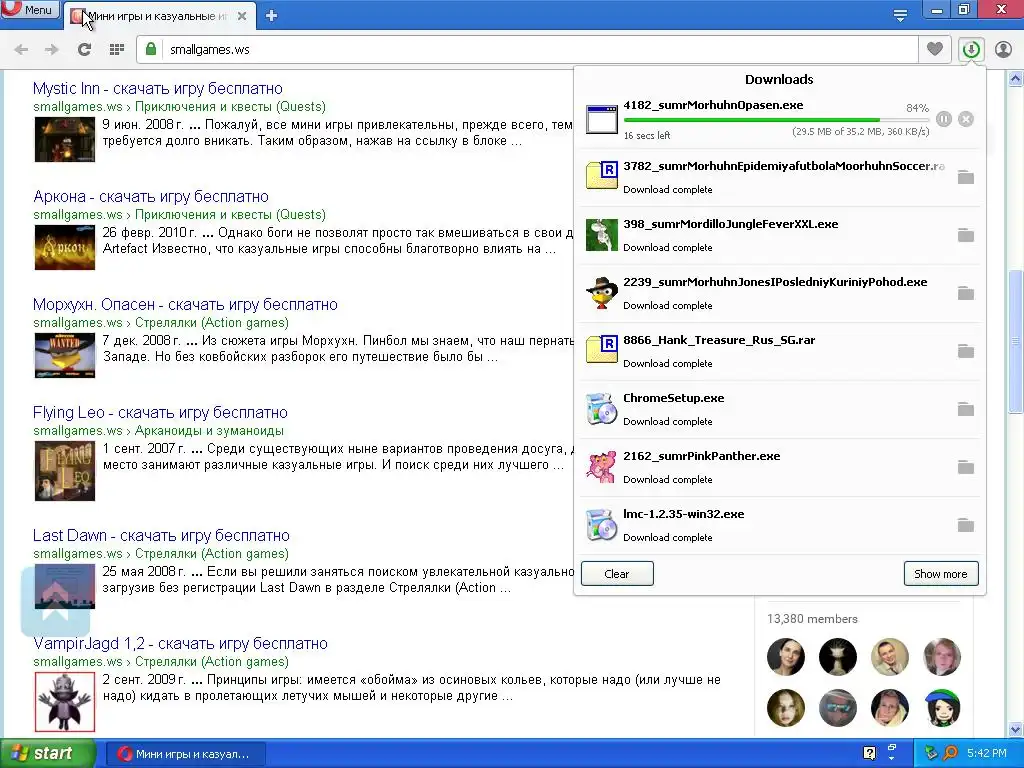Clear the downloads list
The image size is (1024, 768).
(616, 573)
